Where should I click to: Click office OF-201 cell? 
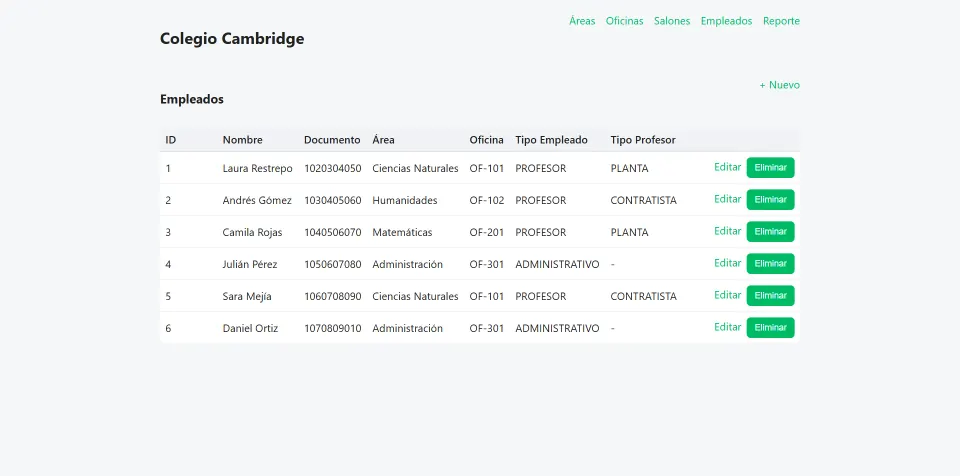tap(487, 232)
